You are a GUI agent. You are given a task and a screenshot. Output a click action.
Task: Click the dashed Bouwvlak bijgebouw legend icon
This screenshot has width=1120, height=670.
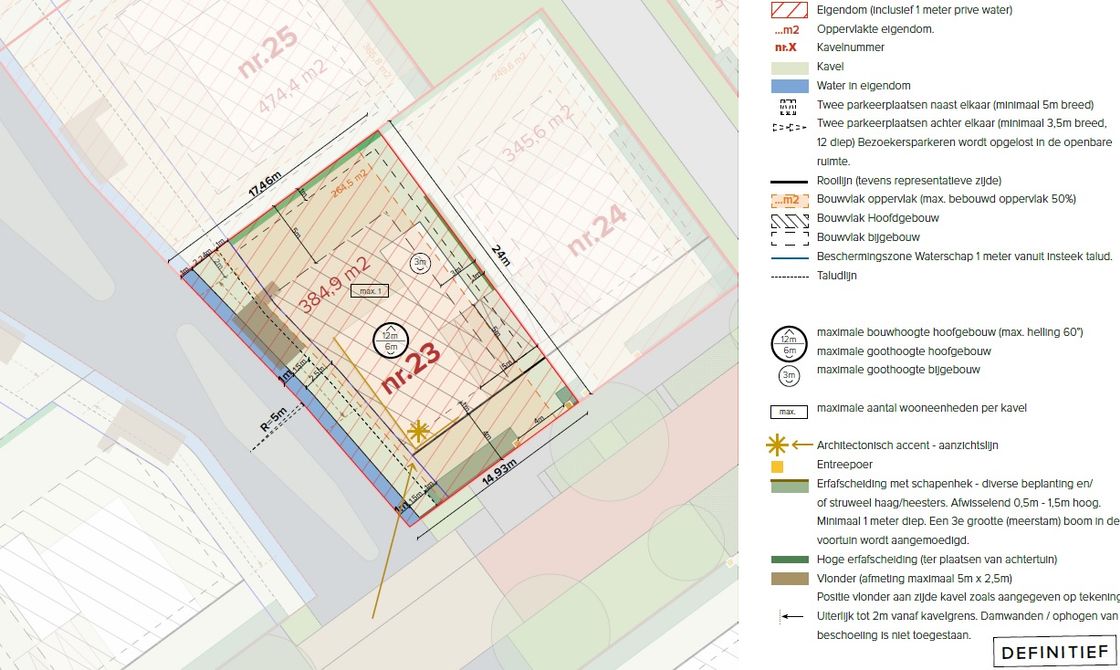pyautogui.click(x=790, y=237)
